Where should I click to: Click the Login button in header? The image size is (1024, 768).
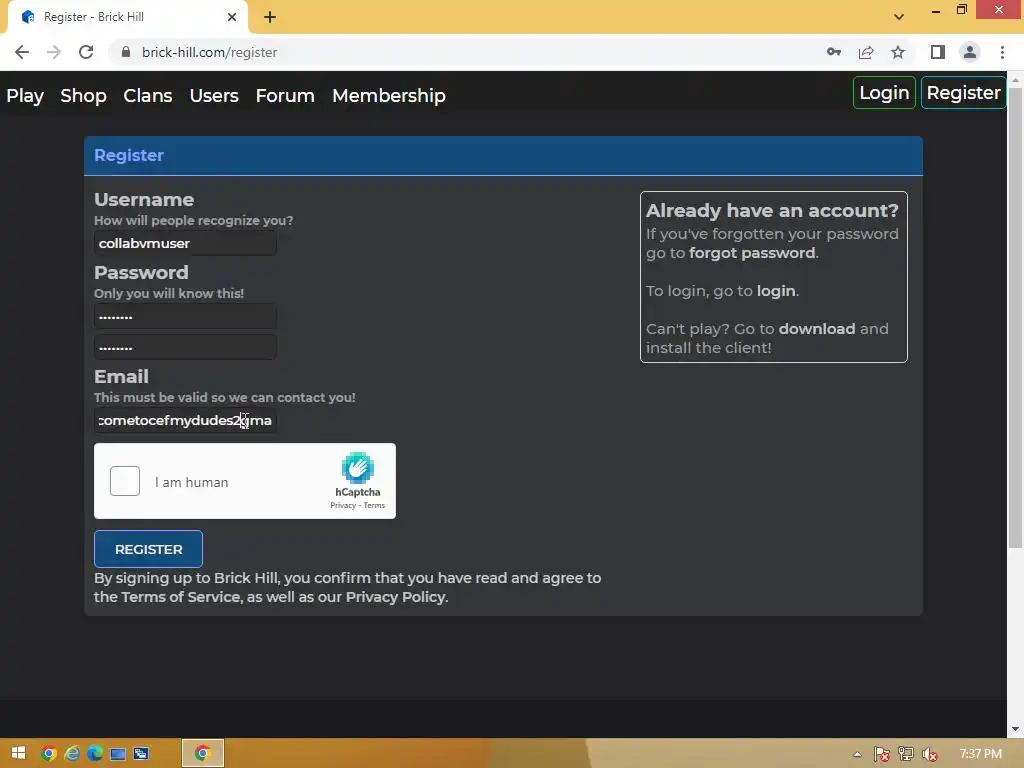click(x=884, y=93)
